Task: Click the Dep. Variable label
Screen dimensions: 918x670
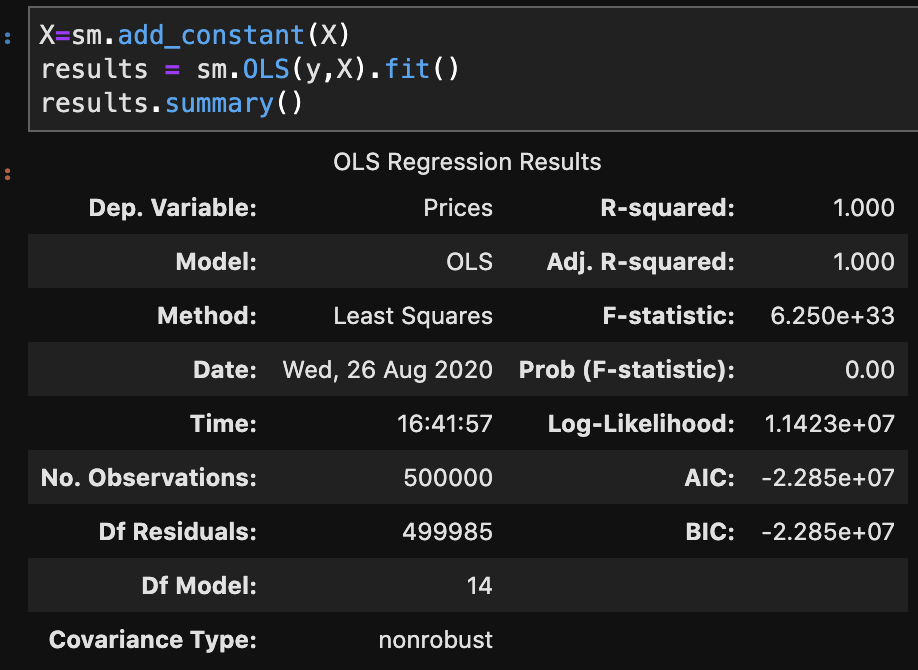Action: [173, 208]
